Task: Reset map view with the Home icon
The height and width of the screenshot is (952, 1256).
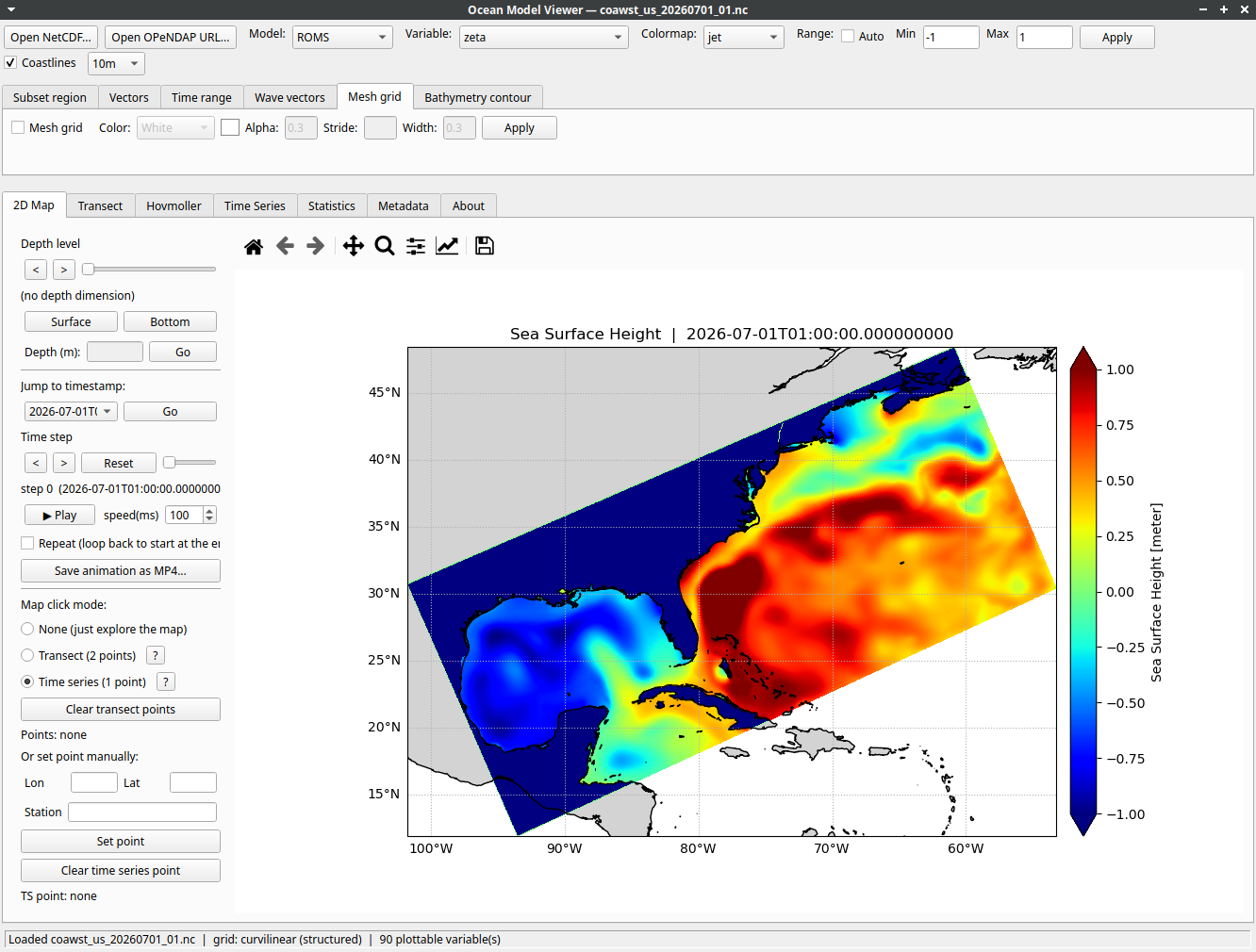Action: click(x=254, y=246)
